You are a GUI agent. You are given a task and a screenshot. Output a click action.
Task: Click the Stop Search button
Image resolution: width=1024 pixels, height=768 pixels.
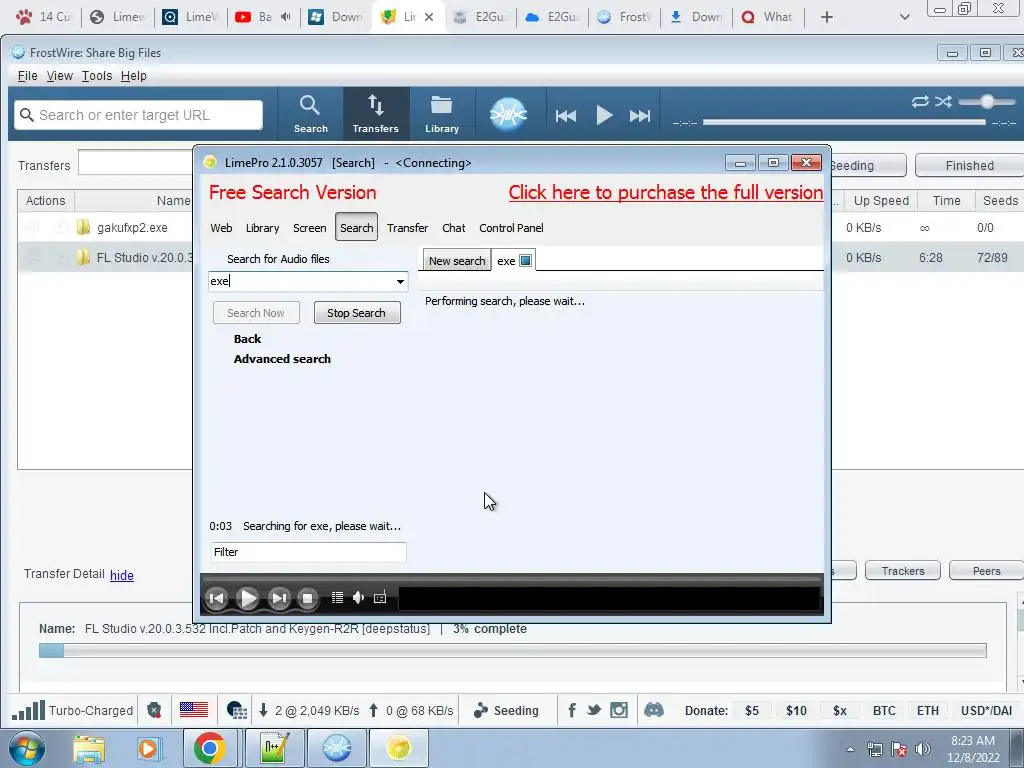tap(357, 313)
